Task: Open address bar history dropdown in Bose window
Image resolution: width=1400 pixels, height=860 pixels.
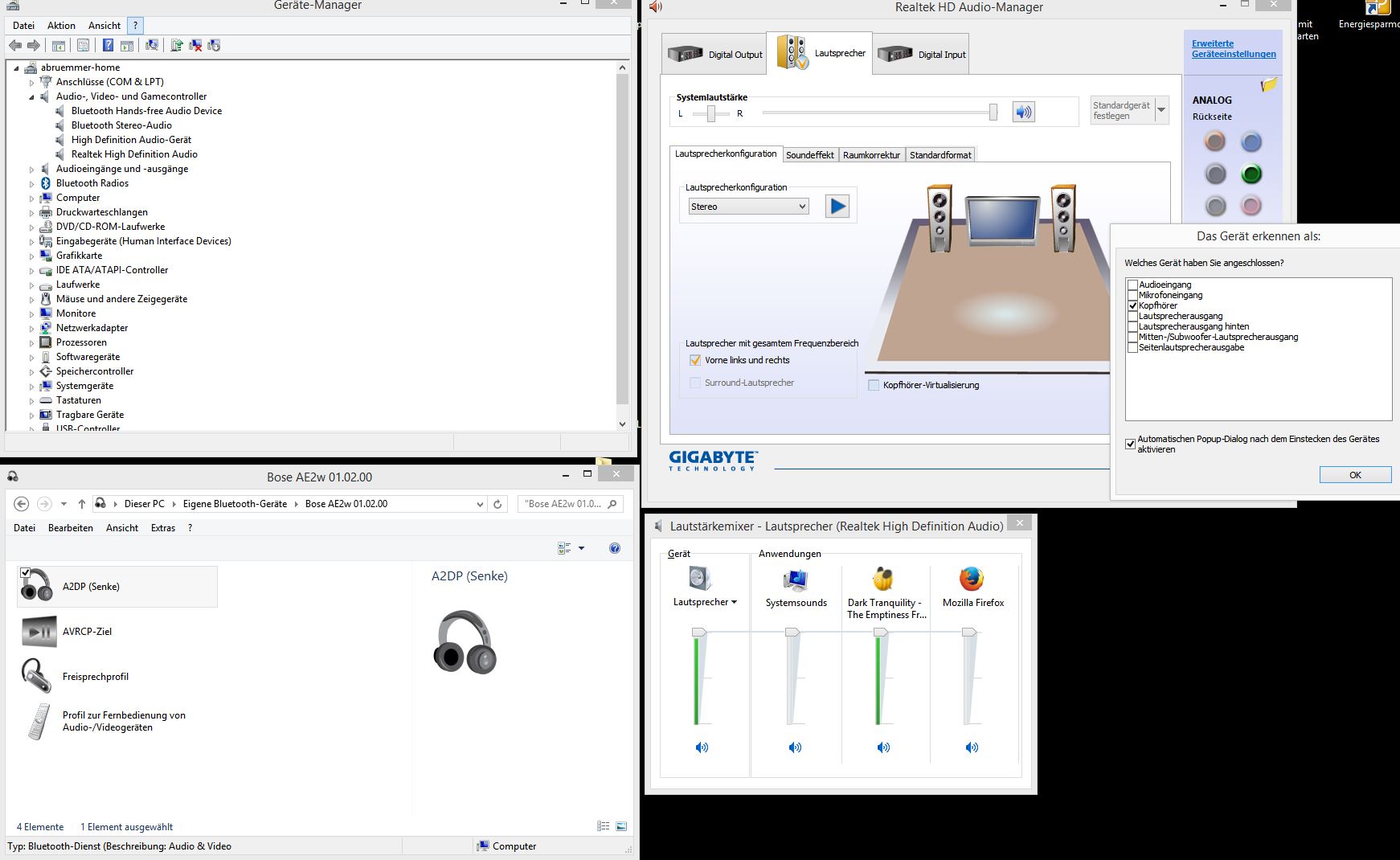Action: [480, 504]
